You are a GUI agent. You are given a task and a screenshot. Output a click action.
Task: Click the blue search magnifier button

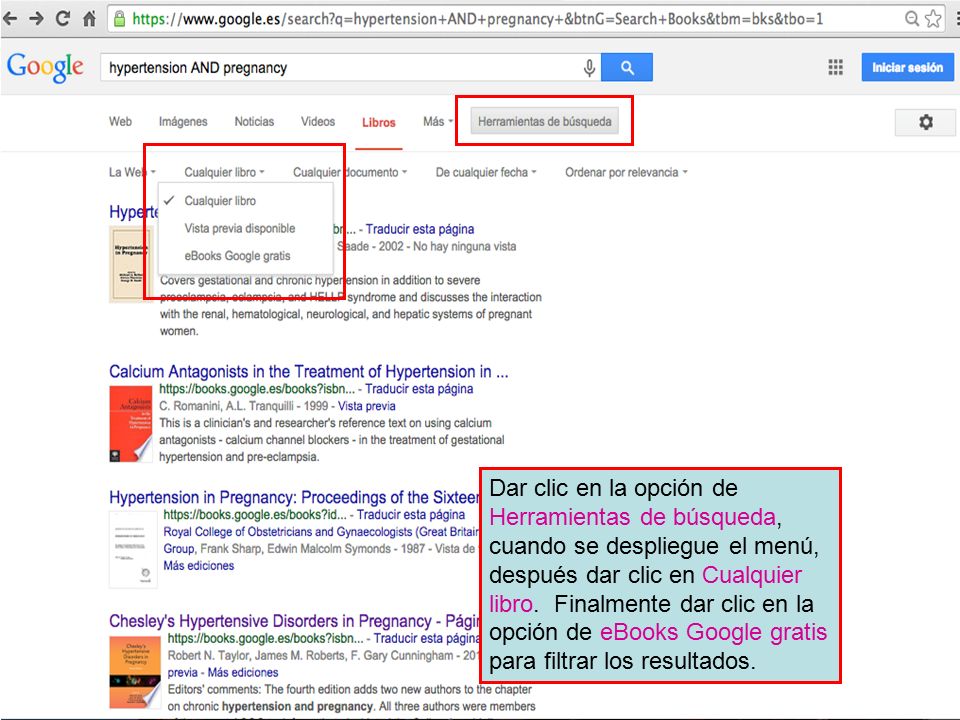click(x=627, y=67)
